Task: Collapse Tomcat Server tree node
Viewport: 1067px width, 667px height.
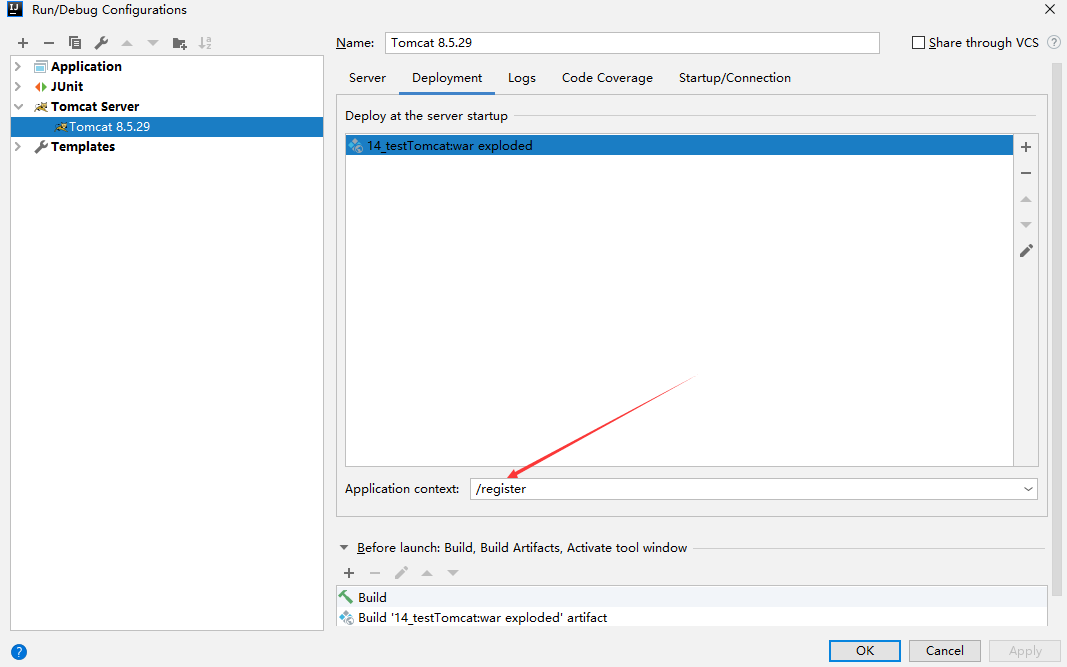Action: pyautogui.click(x=18, y=107)
